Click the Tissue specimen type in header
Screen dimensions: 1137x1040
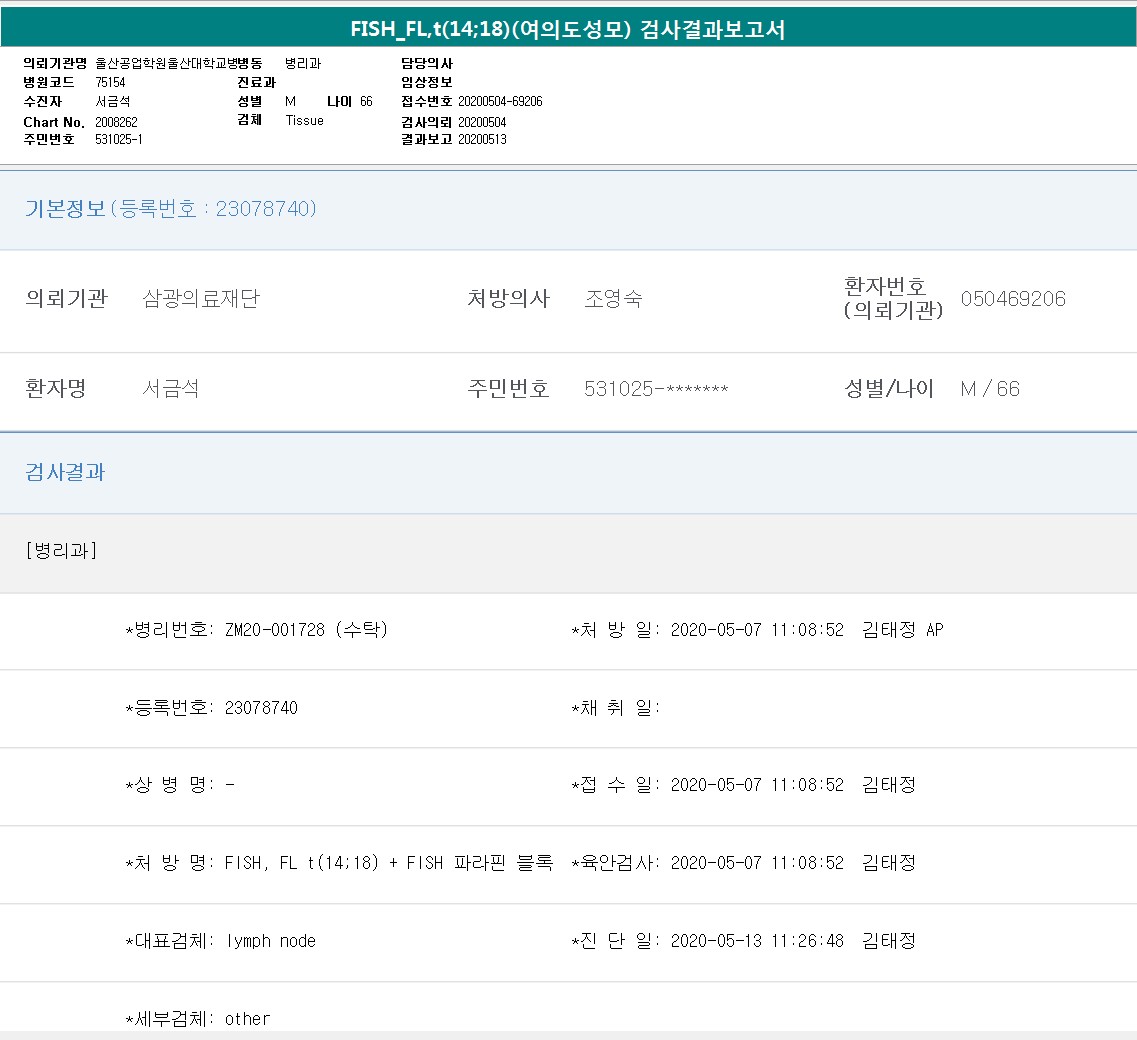click(x=304, y=121)
